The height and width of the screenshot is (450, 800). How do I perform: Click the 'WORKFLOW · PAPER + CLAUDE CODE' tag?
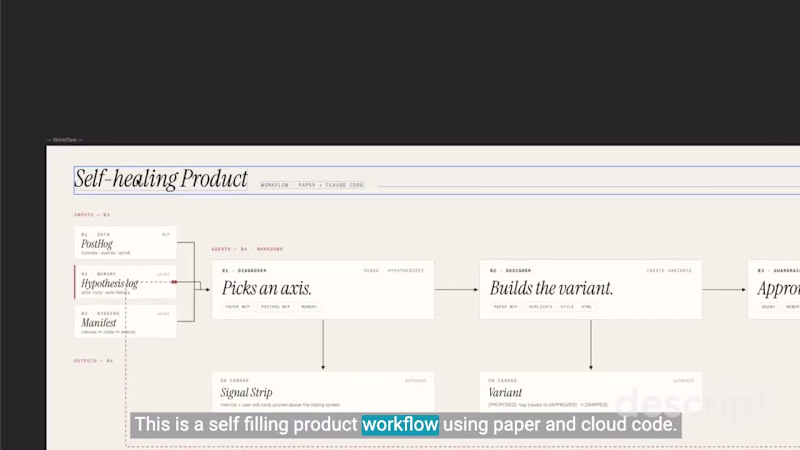tap(312, 185)
